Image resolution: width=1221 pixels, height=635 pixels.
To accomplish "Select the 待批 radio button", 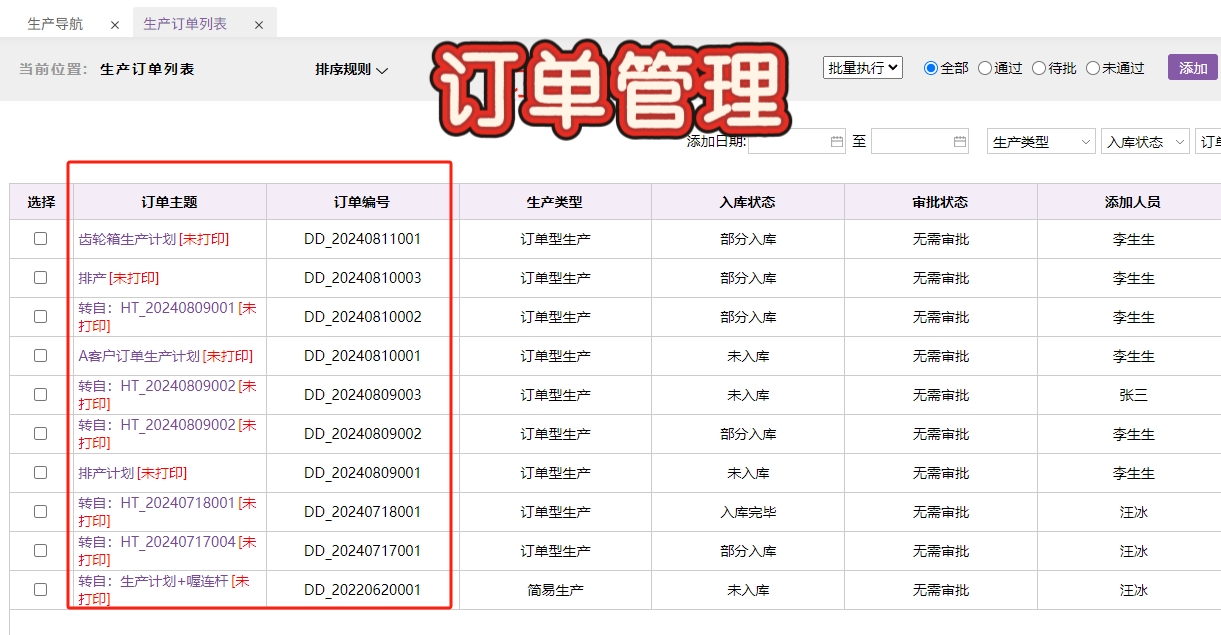I will [1039, 68].
